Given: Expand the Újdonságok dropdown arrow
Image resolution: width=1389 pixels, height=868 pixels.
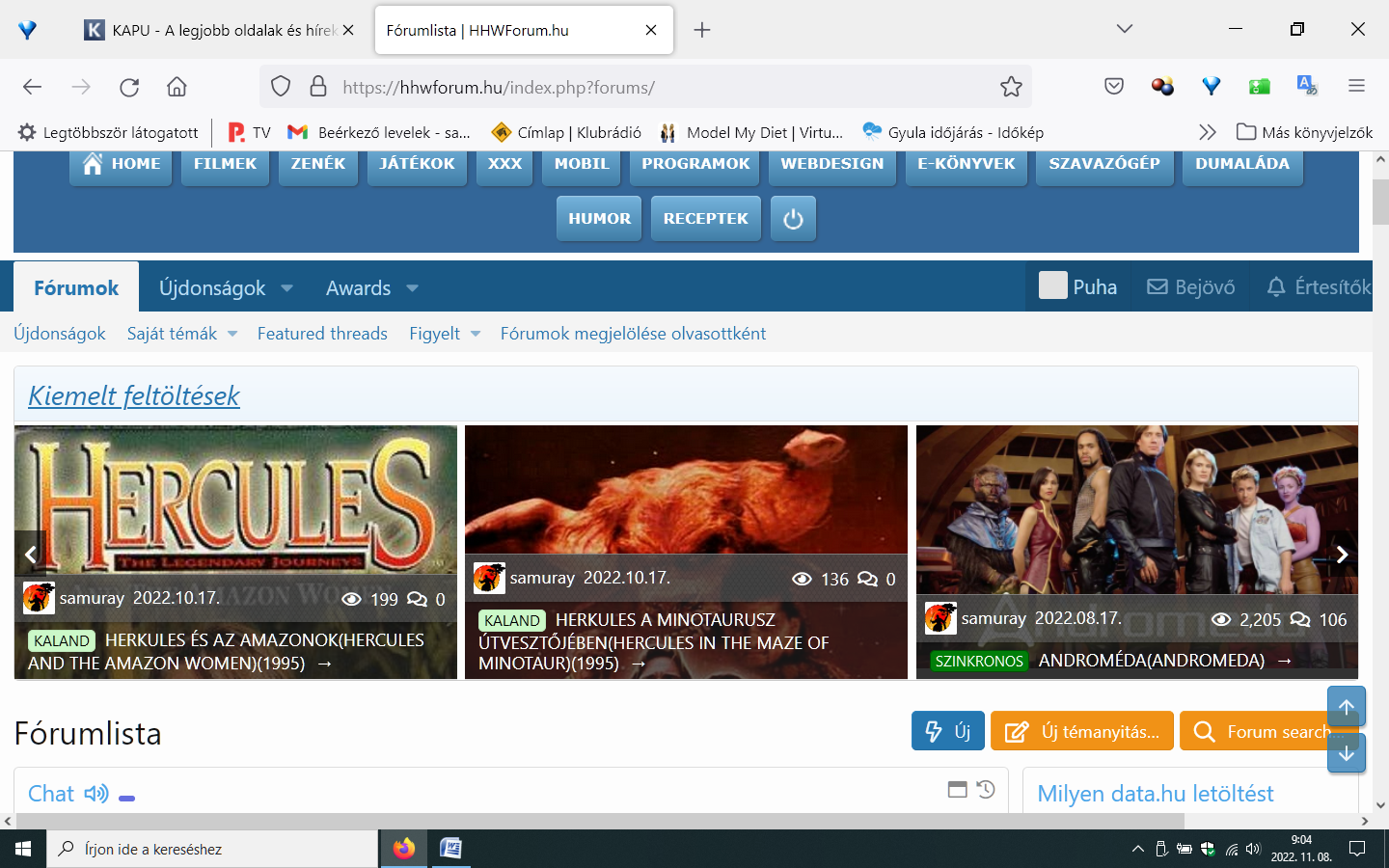Looking at the screenshot, I should click(286, 288).
